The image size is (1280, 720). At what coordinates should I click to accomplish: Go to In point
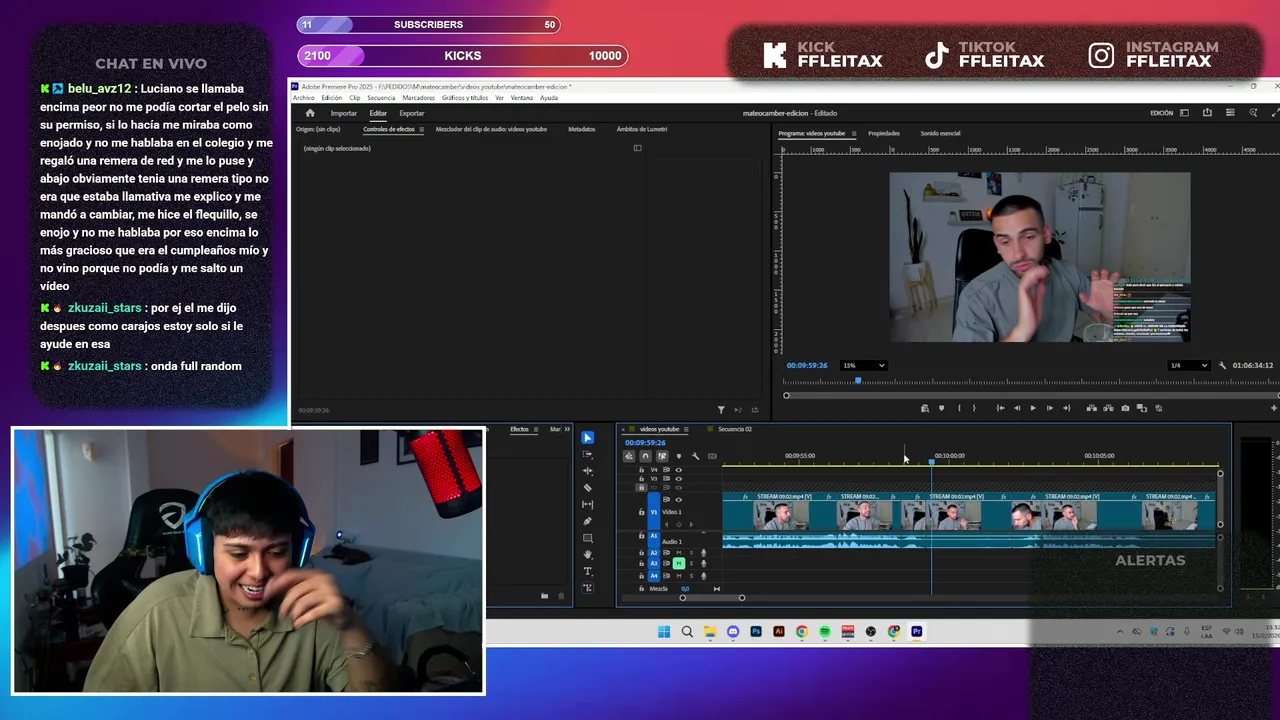pos(1000,408)
